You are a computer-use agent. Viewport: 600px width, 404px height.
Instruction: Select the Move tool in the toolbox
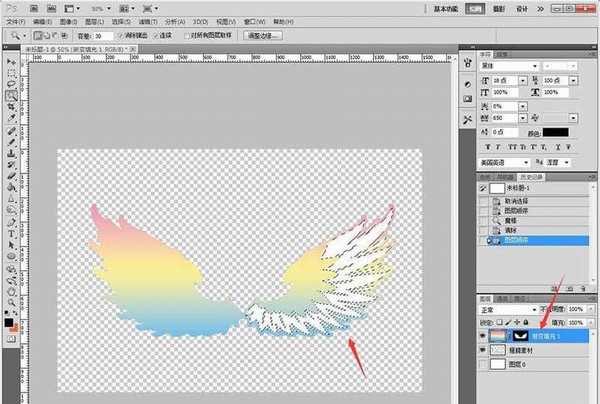pyautogui.click(x=11, y=62)
